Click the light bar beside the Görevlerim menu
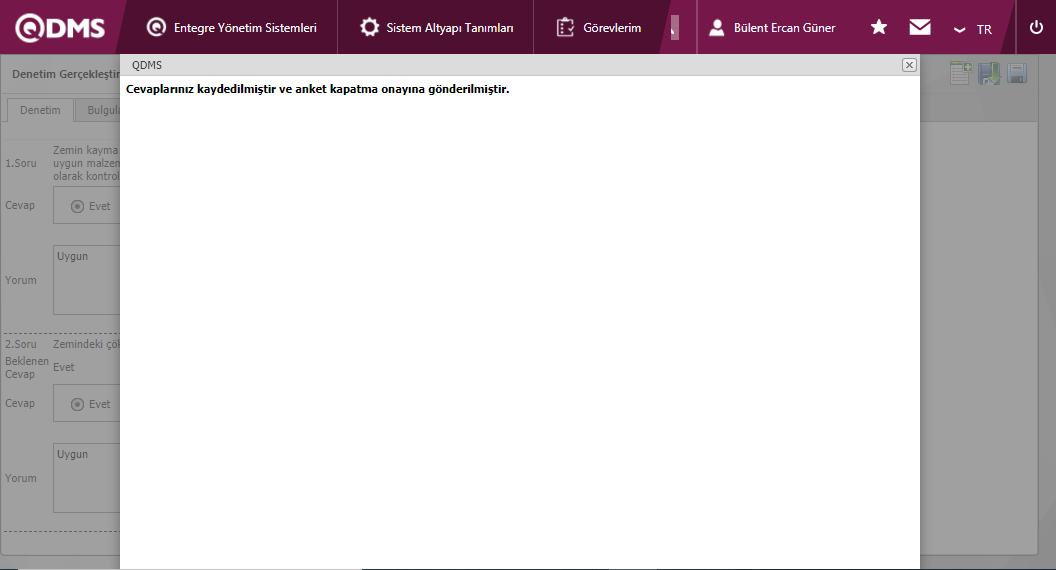 coord(675,28)
